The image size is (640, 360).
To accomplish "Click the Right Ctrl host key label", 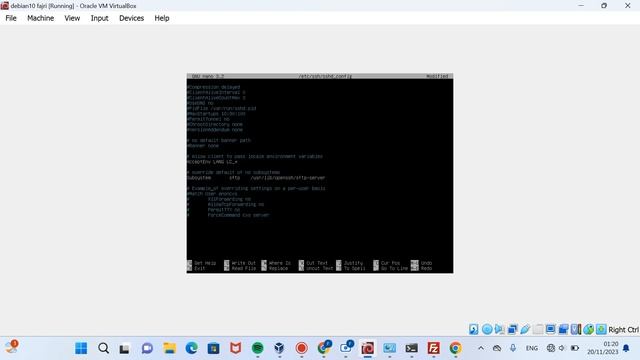I will (x=623, y=329).
